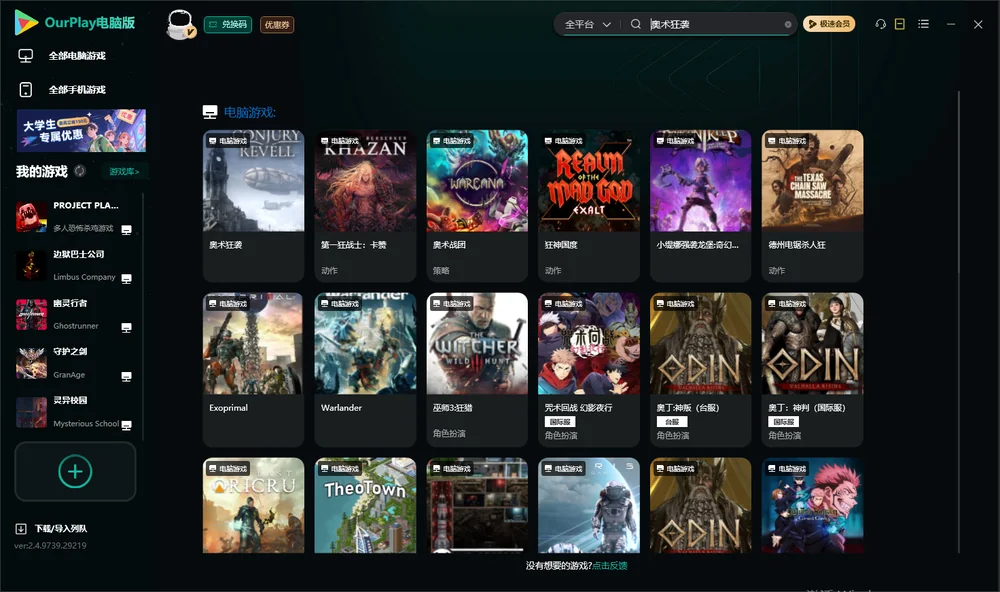
Task: Open the 游戏库> library link
Action: pyautogui.click(x=124, y=172)
